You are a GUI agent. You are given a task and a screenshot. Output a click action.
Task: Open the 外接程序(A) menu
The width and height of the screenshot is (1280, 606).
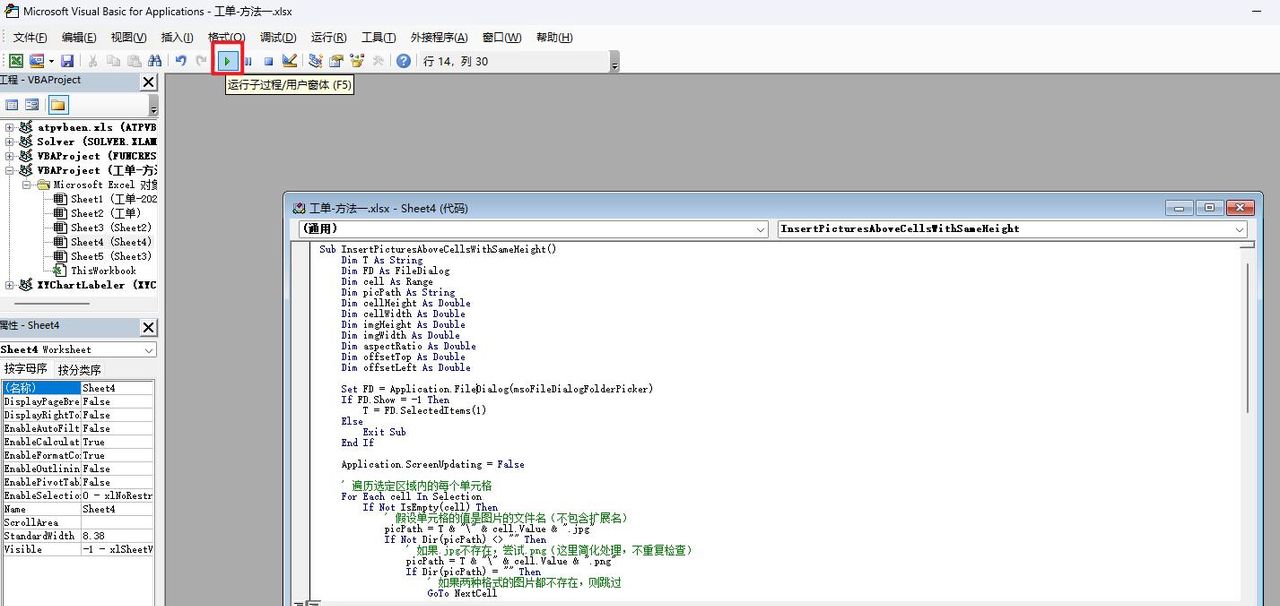(x=439, y=37)
